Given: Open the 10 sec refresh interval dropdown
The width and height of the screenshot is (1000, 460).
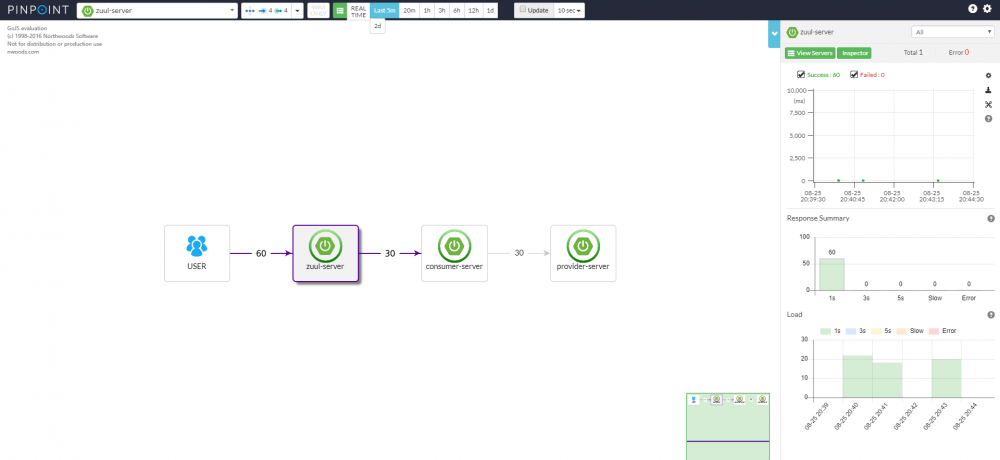Looking at the screenshot, I should (569, 10).
